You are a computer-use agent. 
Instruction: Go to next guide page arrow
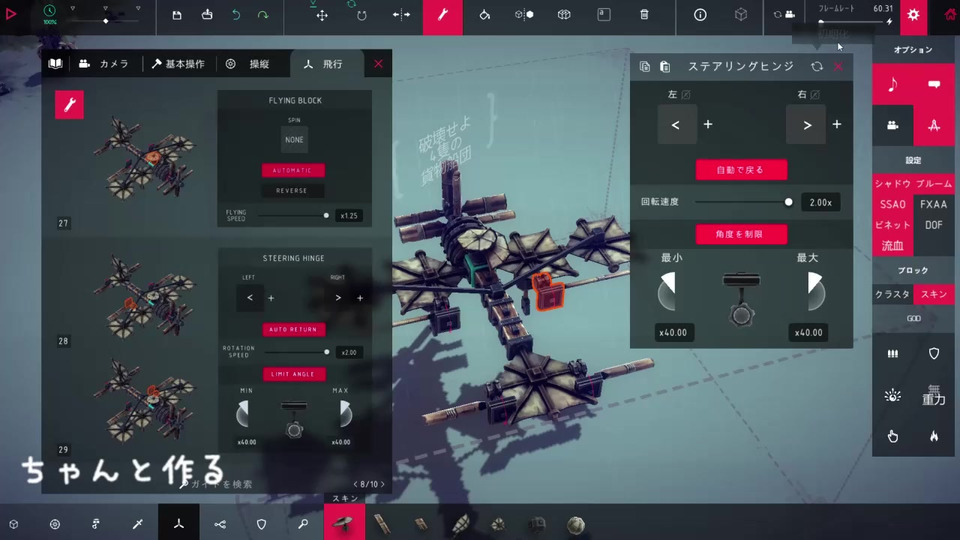383,484
